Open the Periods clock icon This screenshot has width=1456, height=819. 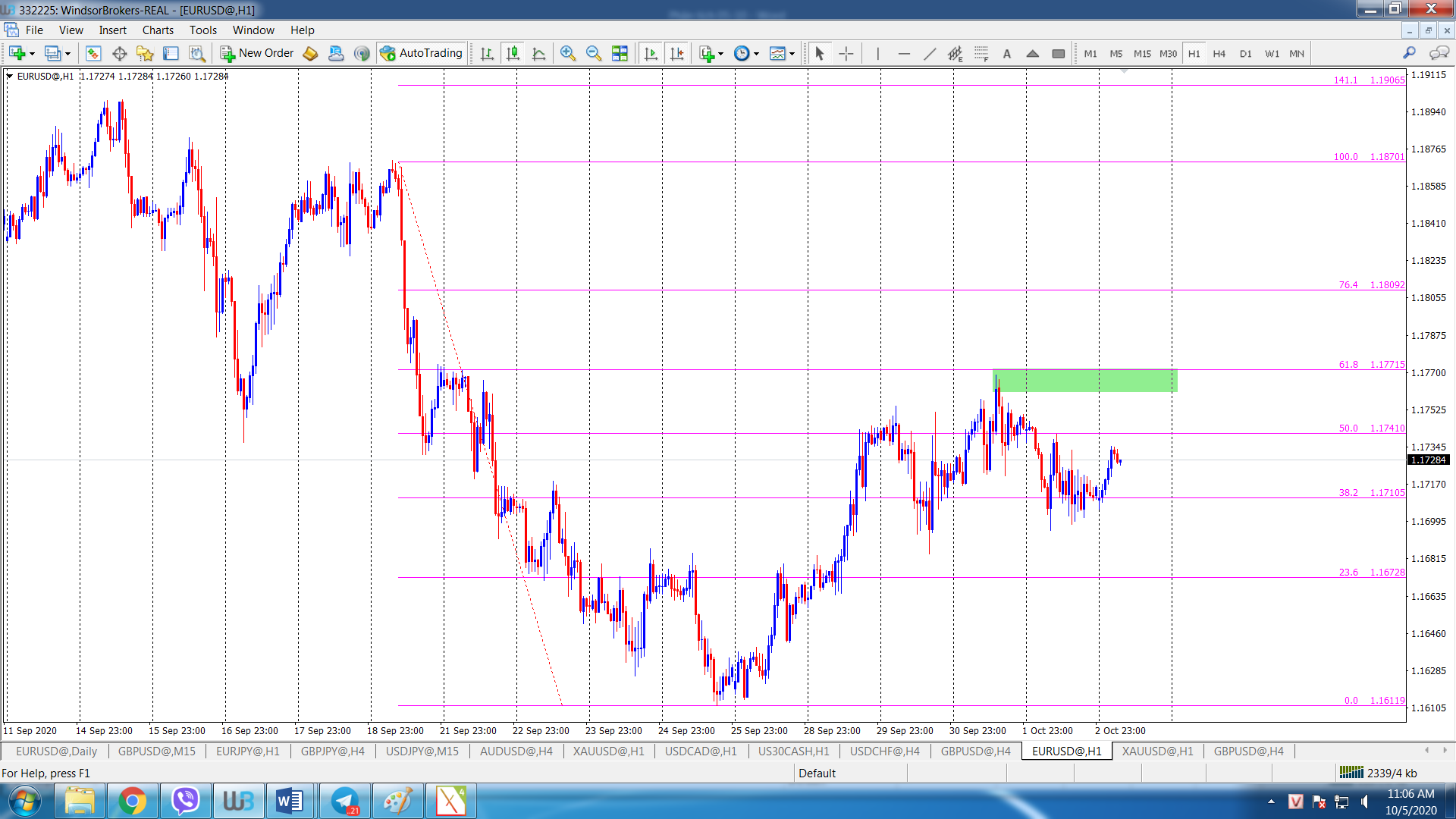pos(742,53)
